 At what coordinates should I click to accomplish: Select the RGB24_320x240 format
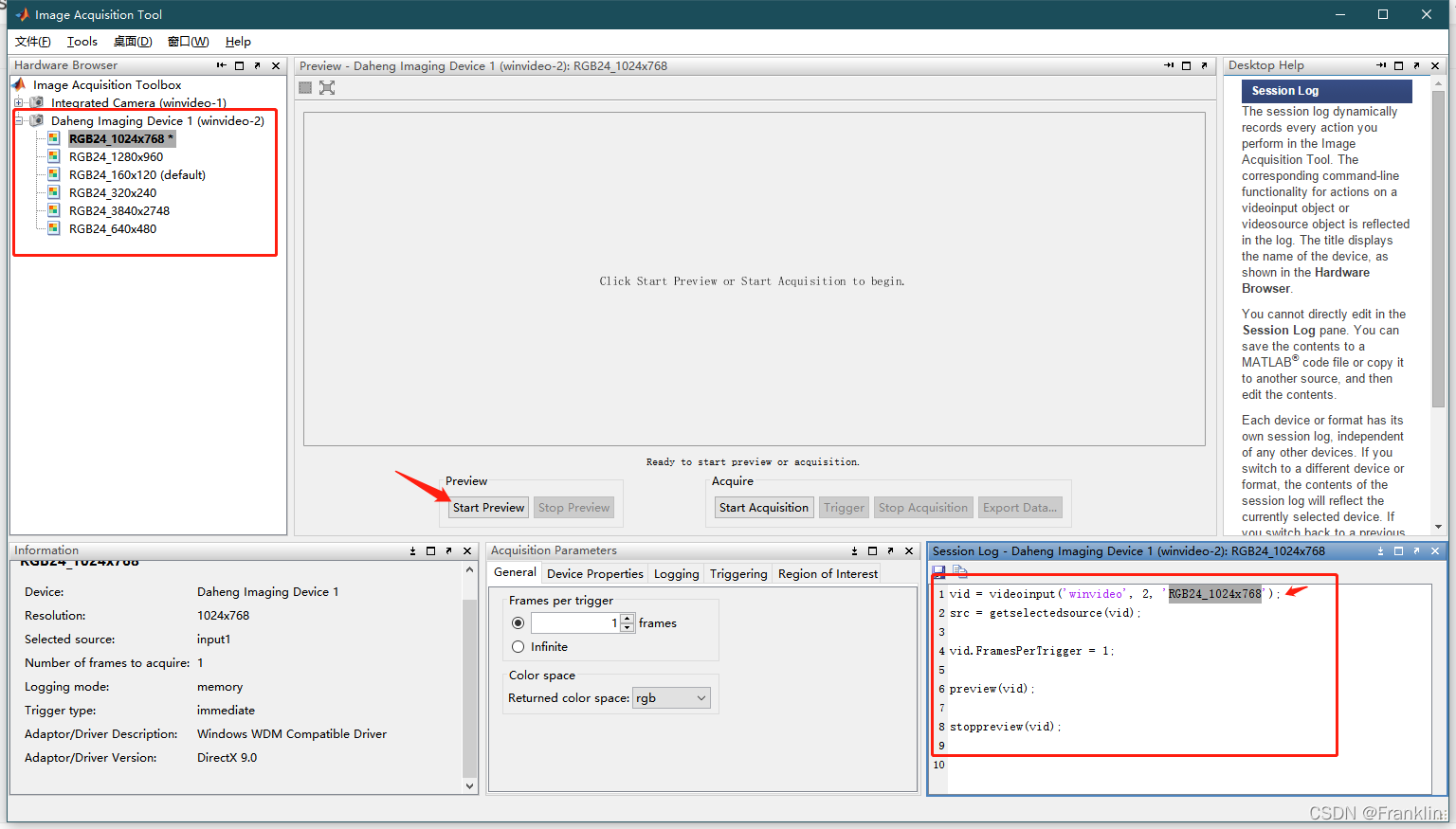click(113, 192)
